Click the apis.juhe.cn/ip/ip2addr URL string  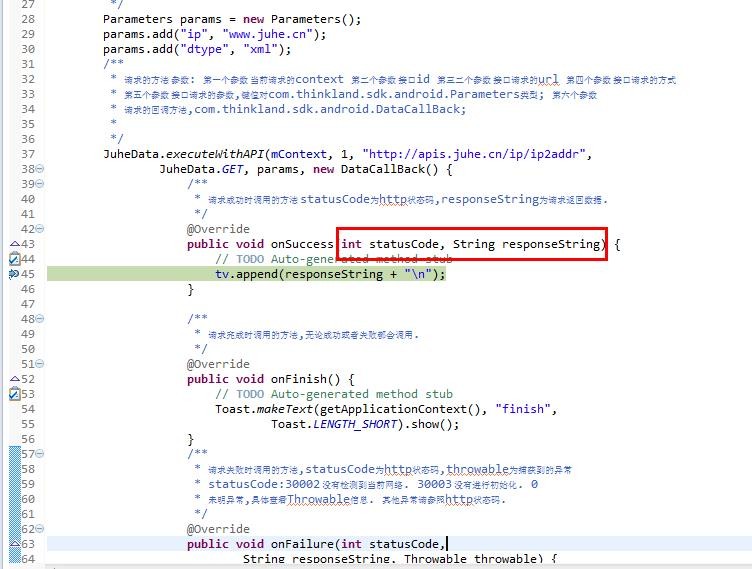tap(474, 154)
